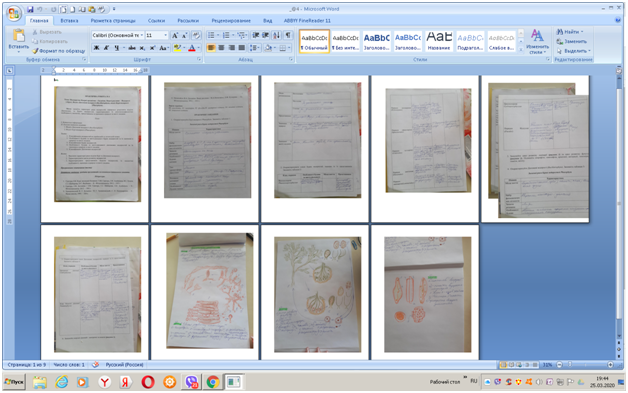Screen dimensions: 628x393
Task: Expand the styles gallery arrow
Action: coord(521,50)
